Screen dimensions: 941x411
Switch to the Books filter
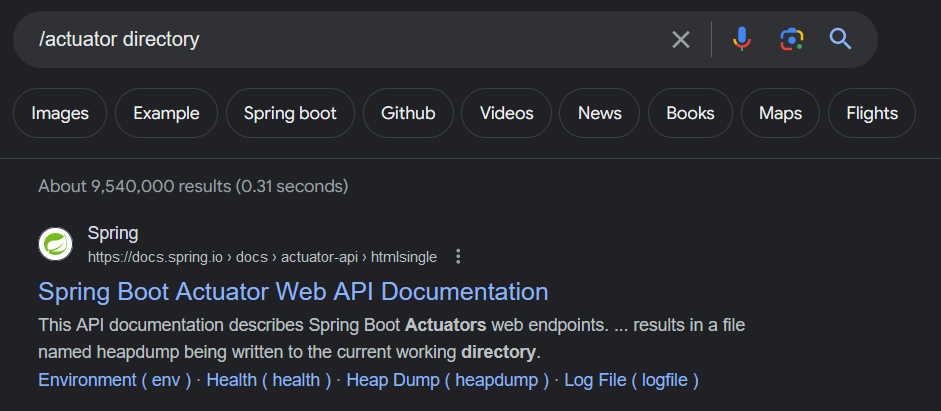pyautogui.click(x=690, y=113)
